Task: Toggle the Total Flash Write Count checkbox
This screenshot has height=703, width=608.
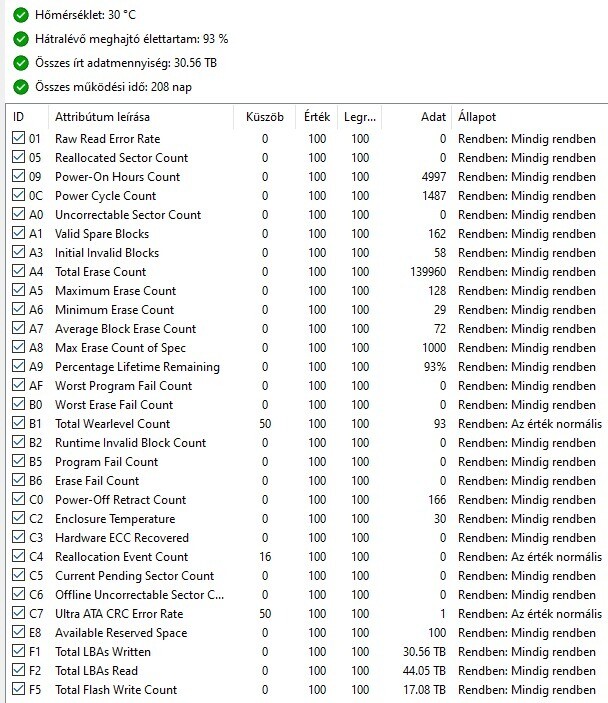Action: click(x=18, y=689)
